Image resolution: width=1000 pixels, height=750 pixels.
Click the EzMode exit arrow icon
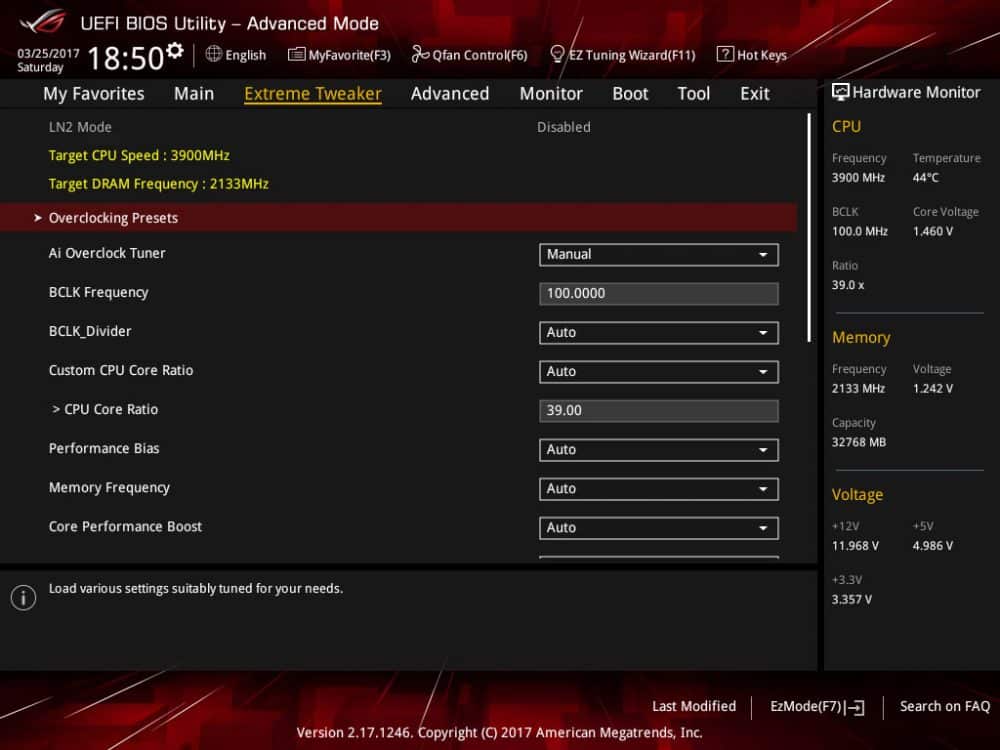tap(855, 707)
